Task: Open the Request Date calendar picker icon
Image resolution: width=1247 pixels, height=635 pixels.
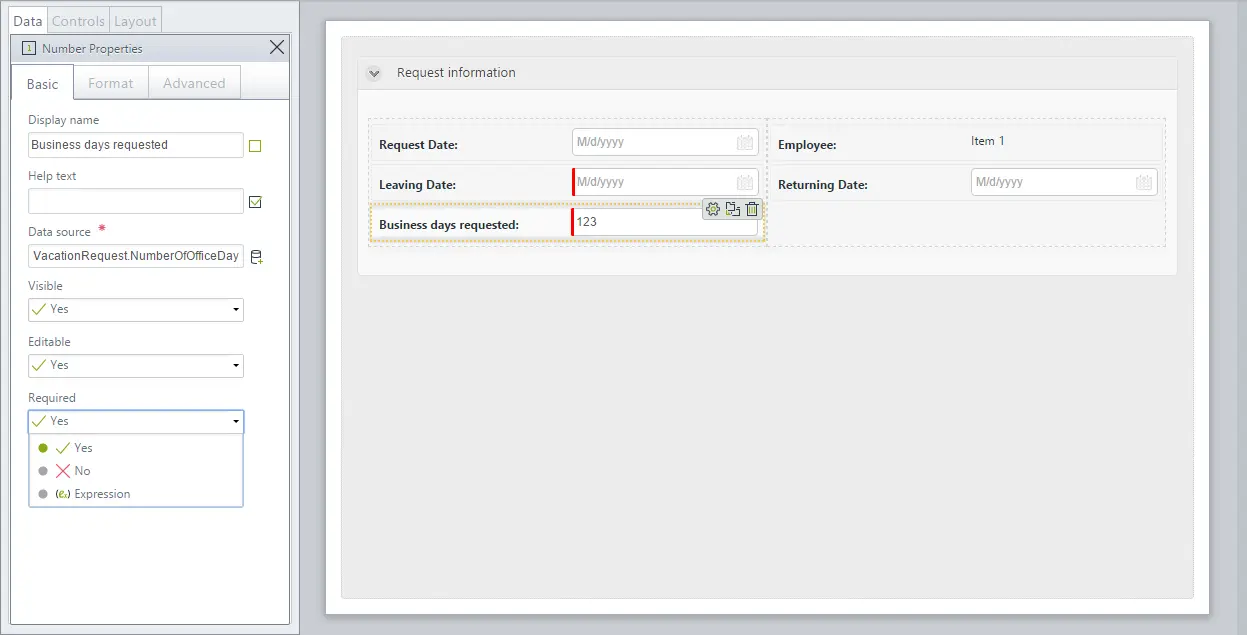Action: (x=745, y=143)
